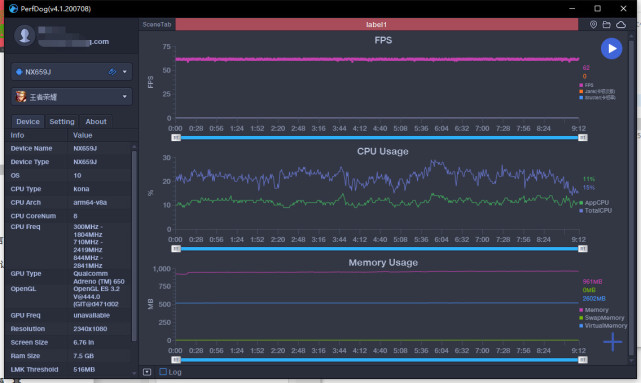
Task: Click the link icon beside NX659J
Action: [x=112, y=72]
